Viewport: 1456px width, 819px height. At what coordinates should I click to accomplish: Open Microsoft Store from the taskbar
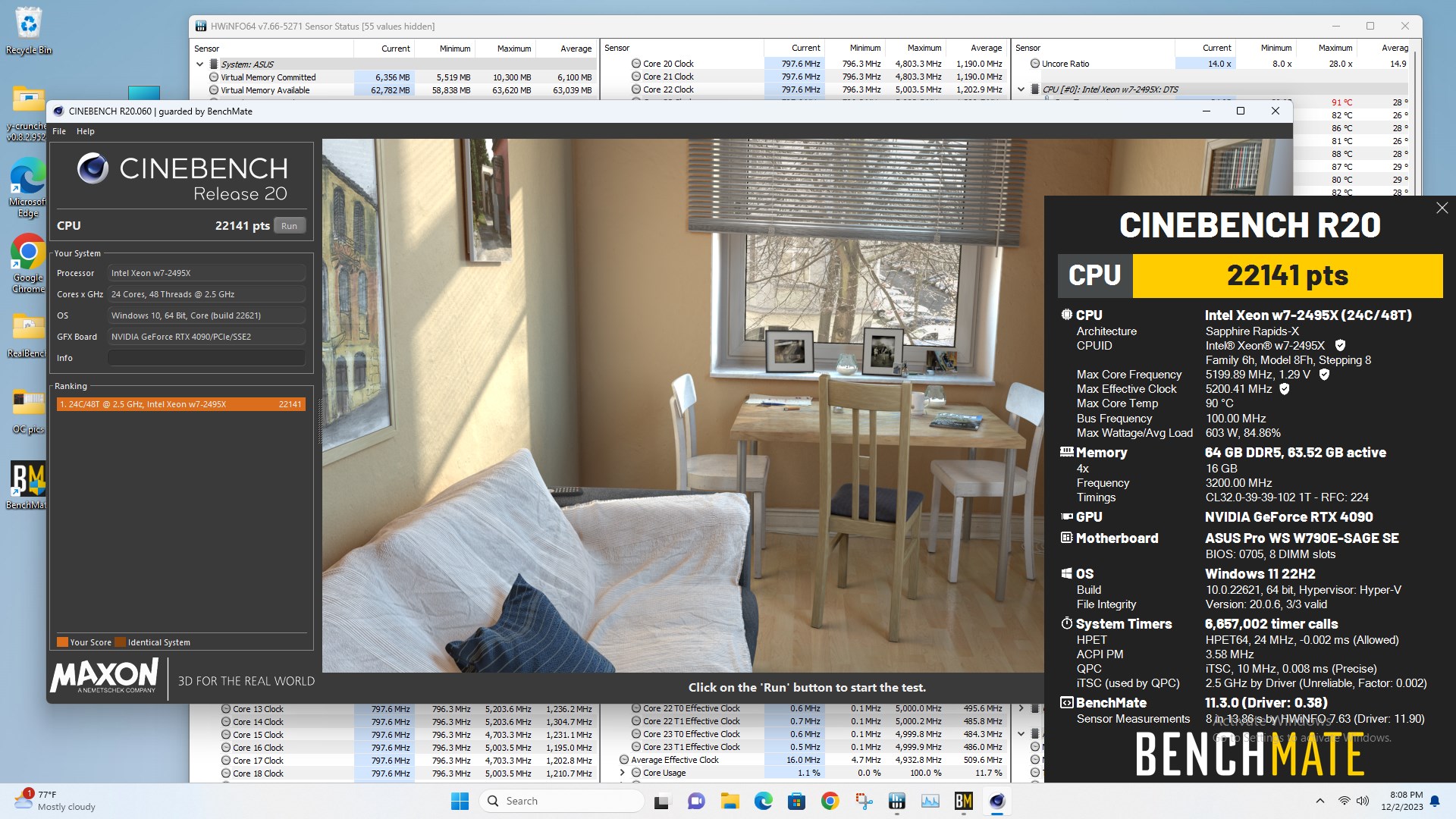pyautogui.click(x=796, y=801)
